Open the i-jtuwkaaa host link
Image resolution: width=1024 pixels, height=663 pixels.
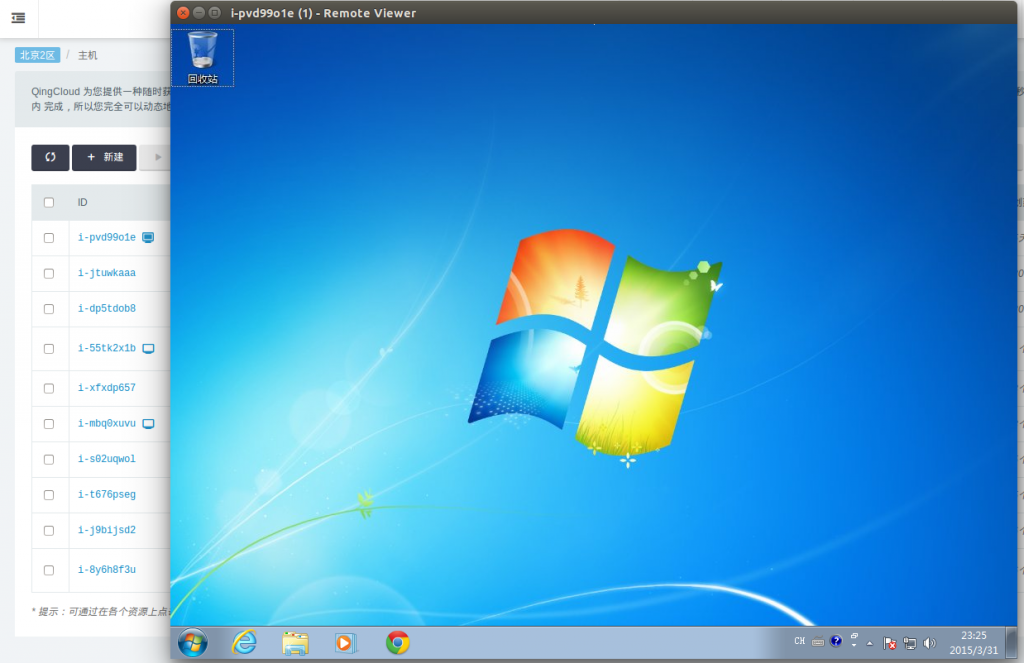click(107, 272)
